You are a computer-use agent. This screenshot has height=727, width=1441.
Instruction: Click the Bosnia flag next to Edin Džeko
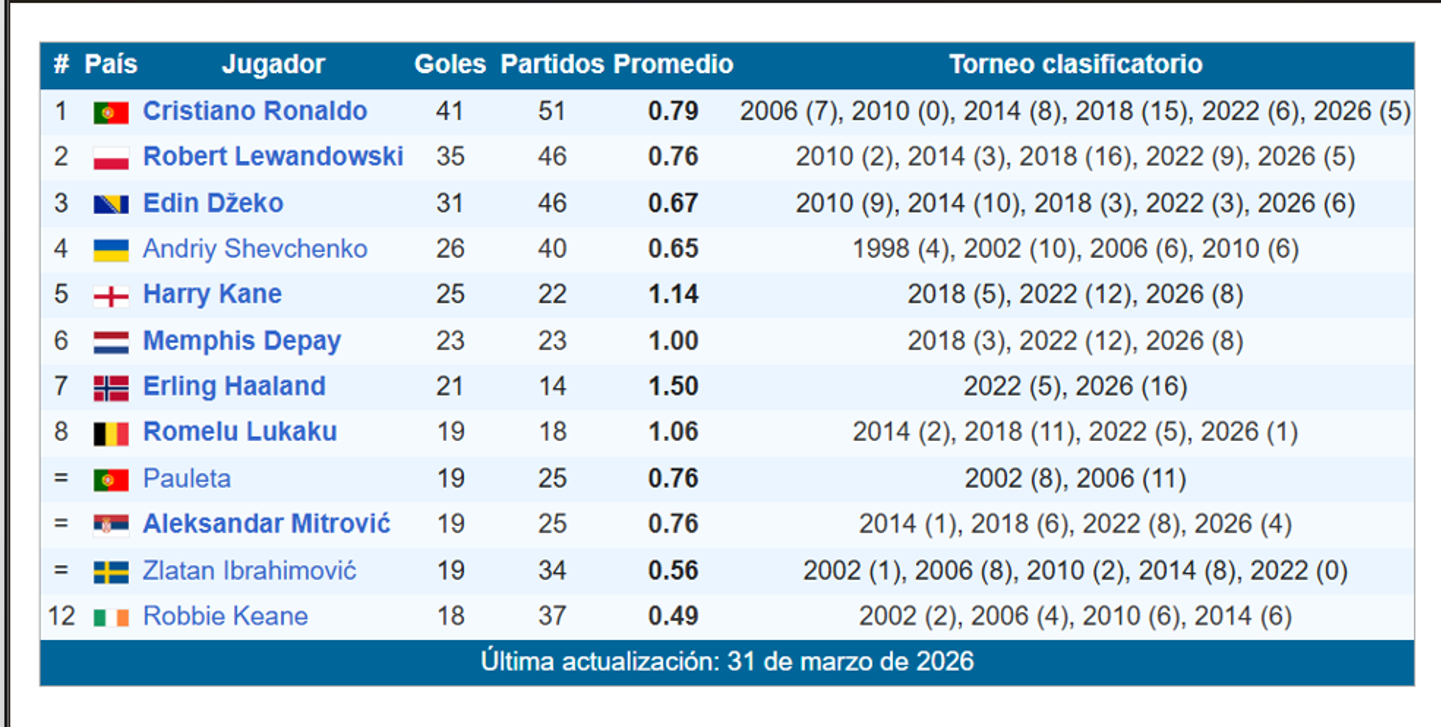click(111, 204)
